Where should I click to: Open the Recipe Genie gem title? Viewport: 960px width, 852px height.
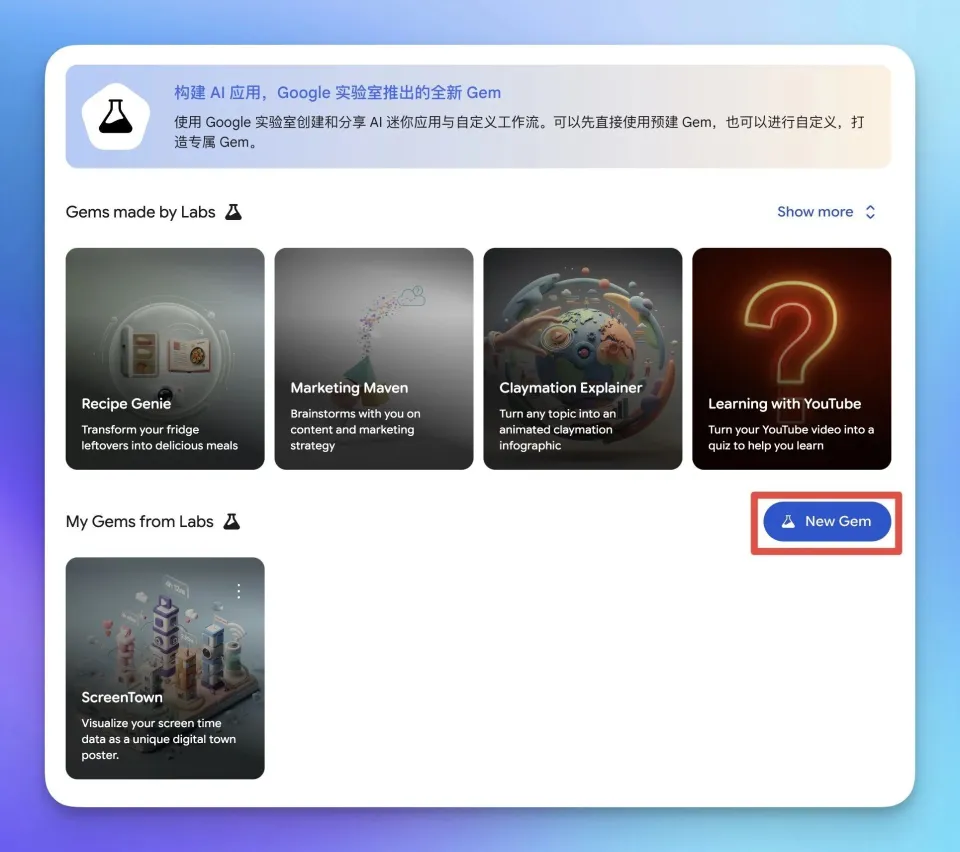coord(126,404)
